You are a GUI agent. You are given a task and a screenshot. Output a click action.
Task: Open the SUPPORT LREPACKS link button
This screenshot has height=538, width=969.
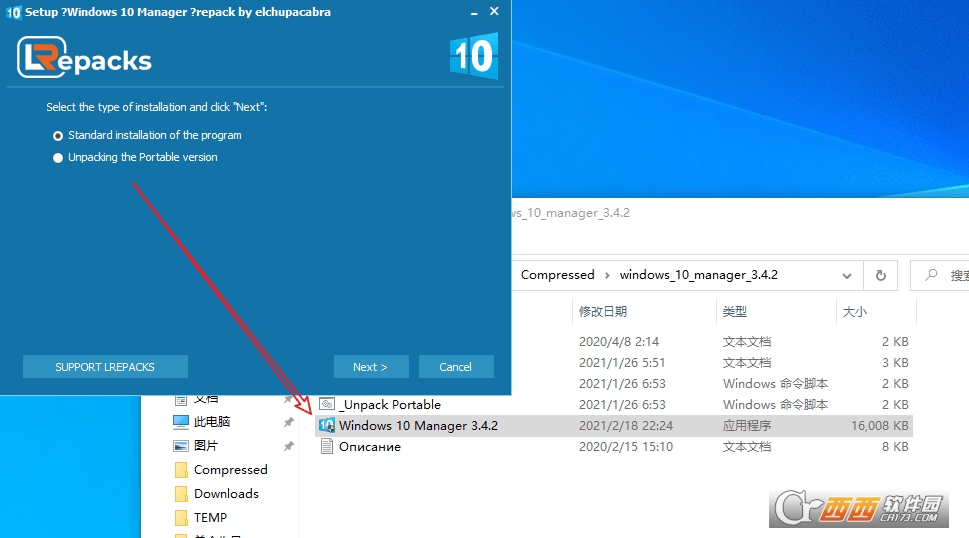coord(105,367)
